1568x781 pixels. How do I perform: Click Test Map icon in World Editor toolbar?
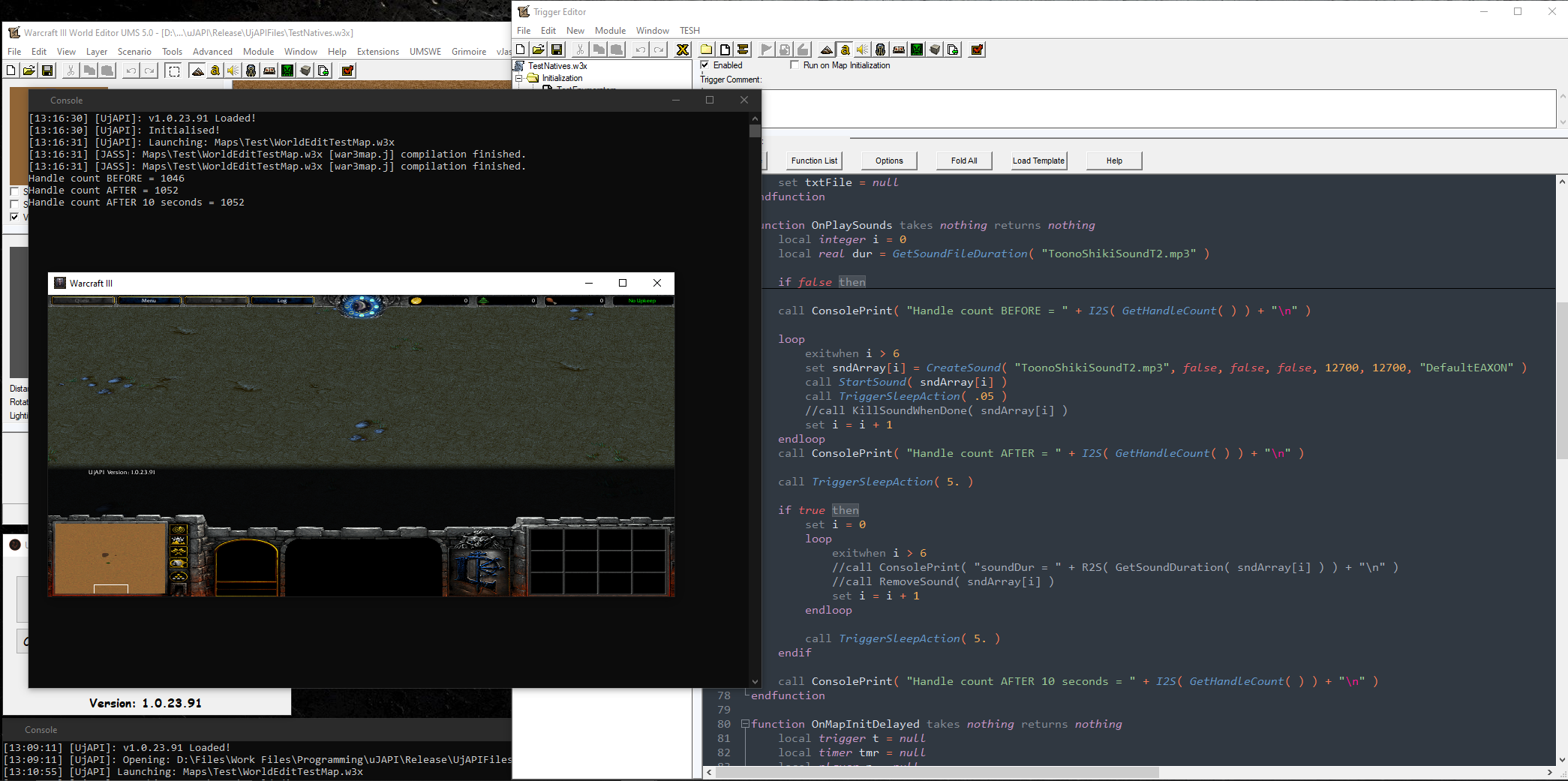[347, 71]
